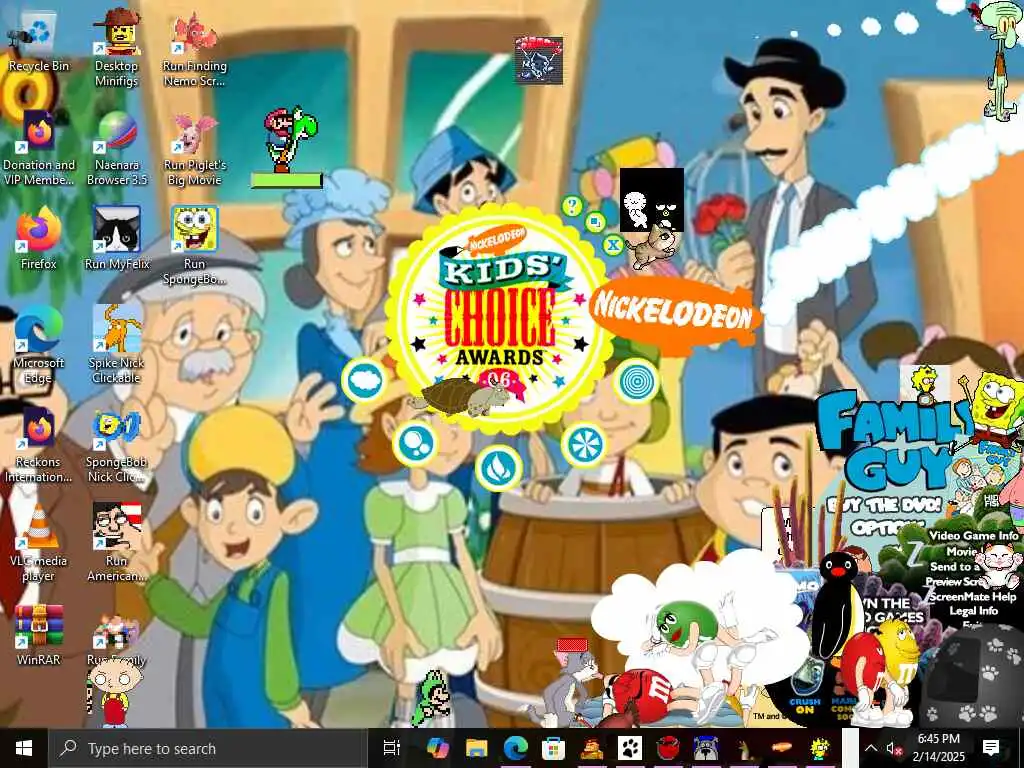Open Legal Info menu entry

(973, 611)
